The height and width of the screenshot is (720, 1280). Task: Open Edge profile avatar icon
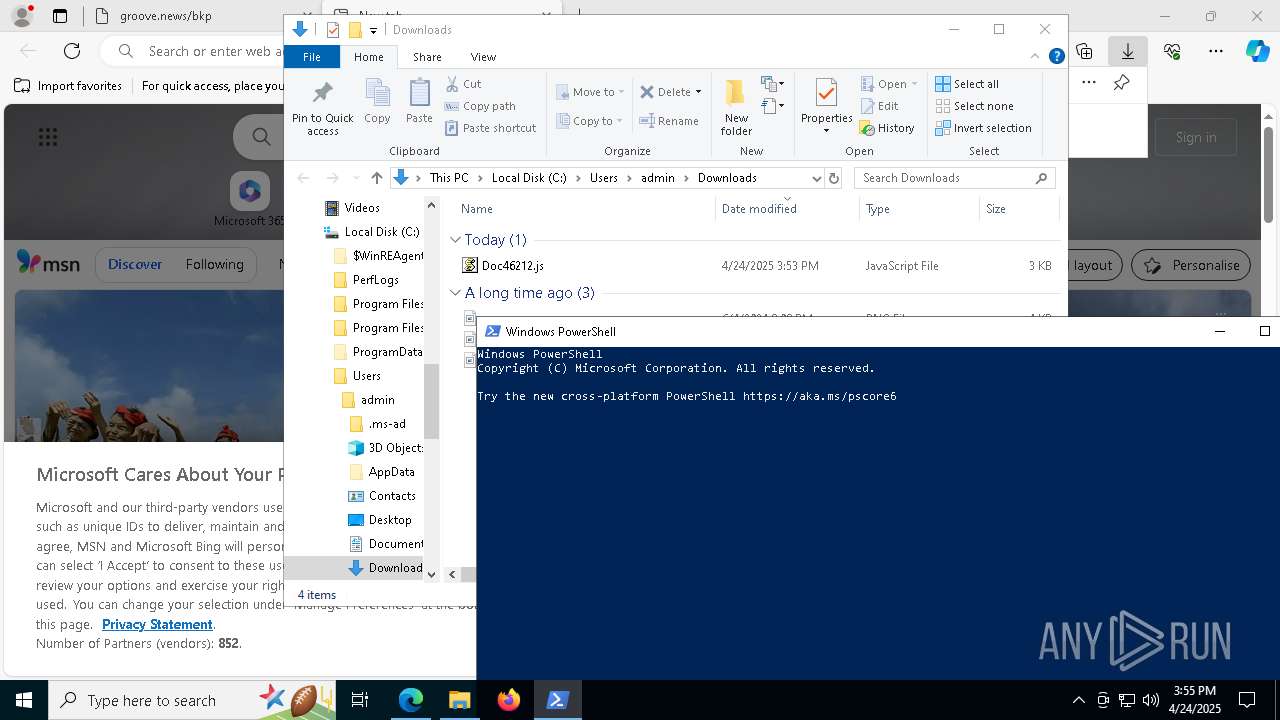[21, 16]
